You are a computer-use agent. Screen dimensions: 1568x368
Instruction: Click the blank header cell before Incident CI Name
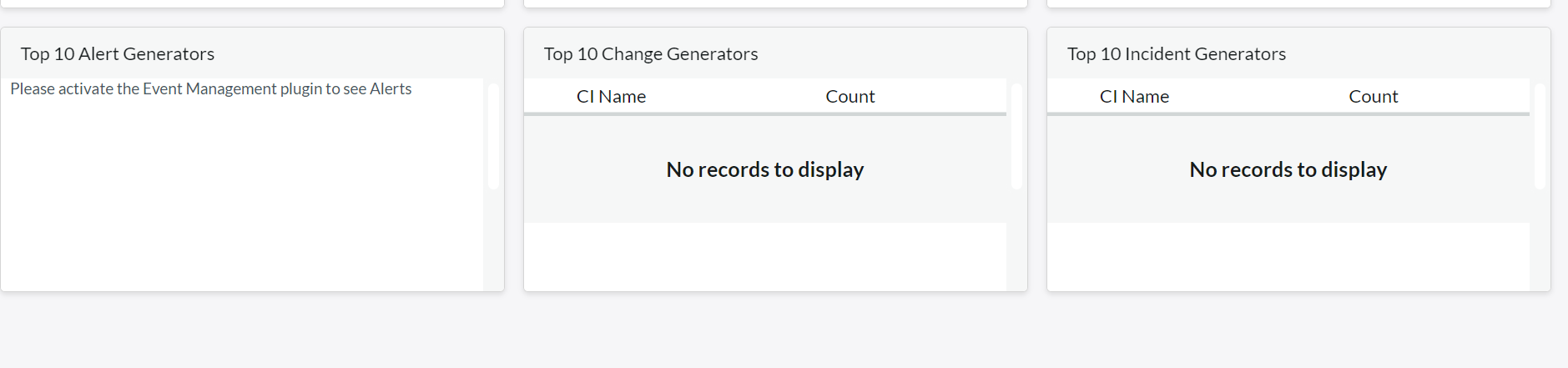[1072, 97]
